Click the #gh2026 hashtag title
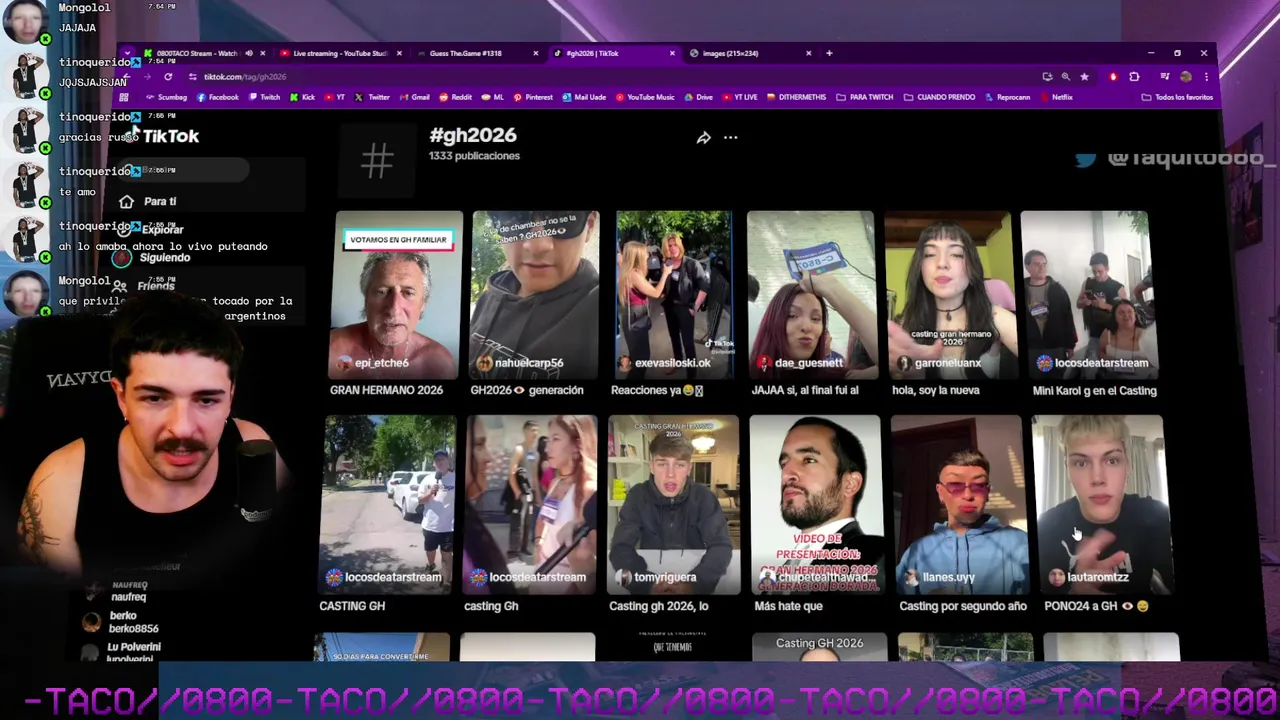Screen dimensions: 1280x720 click(x=473, y=135)
